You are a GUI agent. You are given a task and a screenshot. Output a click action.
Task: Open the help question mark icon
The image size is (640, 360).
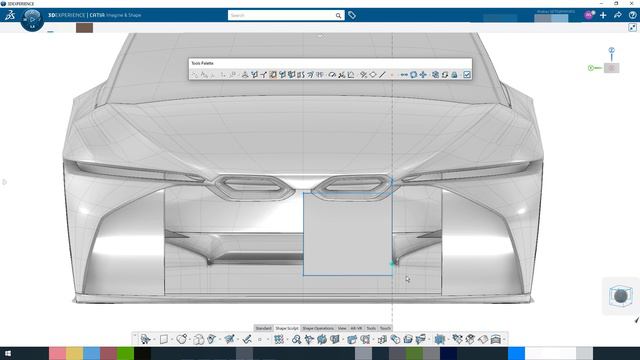[x=632, y=15]
